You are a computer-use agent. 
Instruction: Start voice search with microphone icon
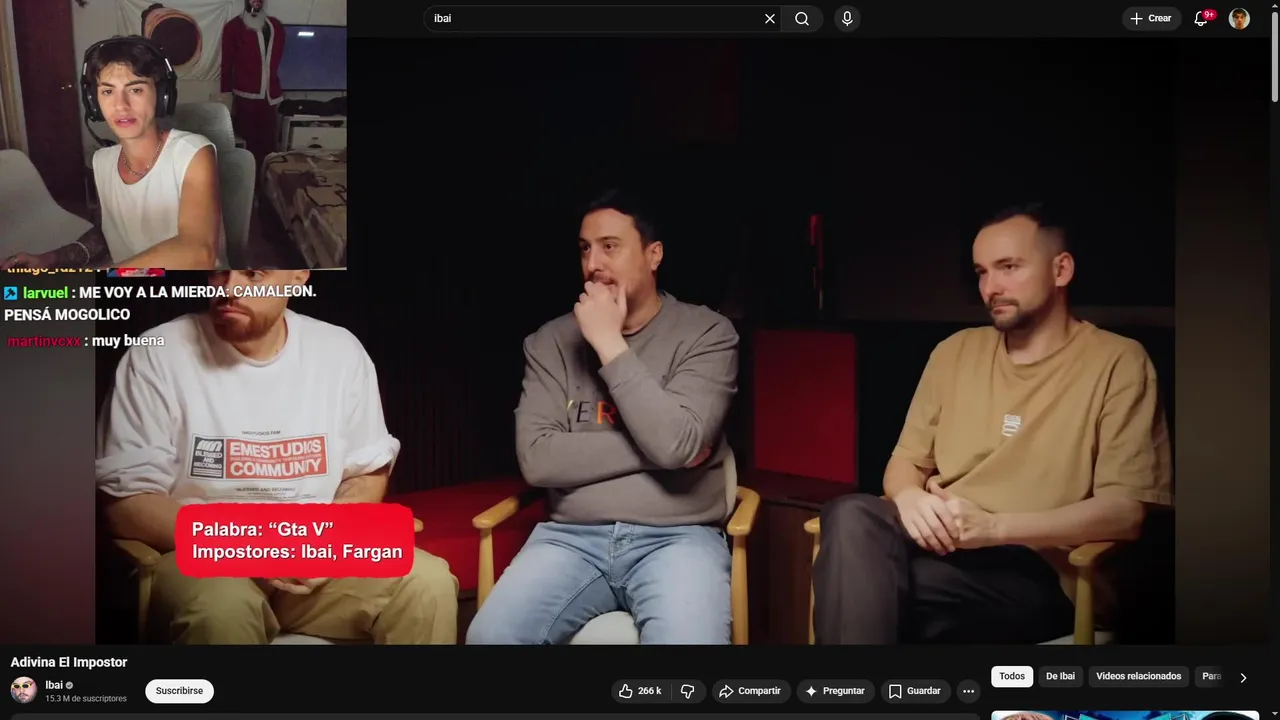pyautogui.click(x=847, y=18)
